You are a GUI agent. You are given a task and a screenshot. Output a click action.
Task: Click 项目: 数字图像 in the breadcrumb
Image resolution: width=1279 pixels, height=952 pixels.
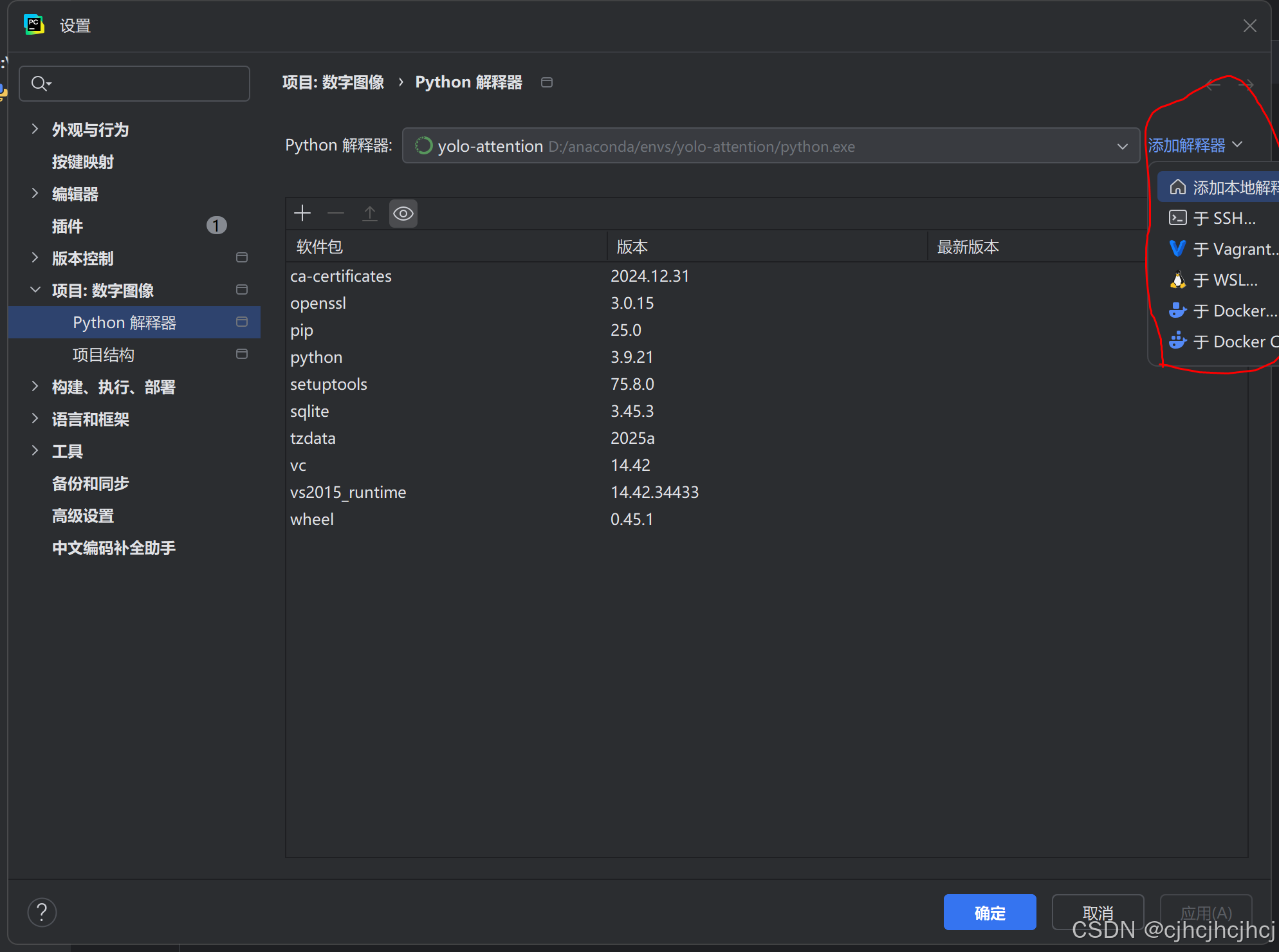point(333,82)
